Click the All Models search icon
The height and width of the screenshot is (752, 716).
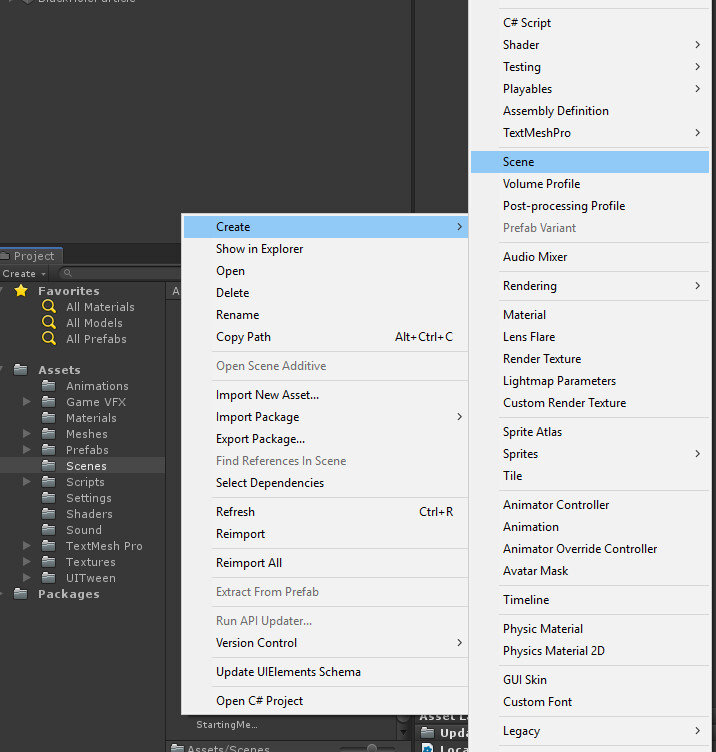pyautogui.click(x=48, y=322)
